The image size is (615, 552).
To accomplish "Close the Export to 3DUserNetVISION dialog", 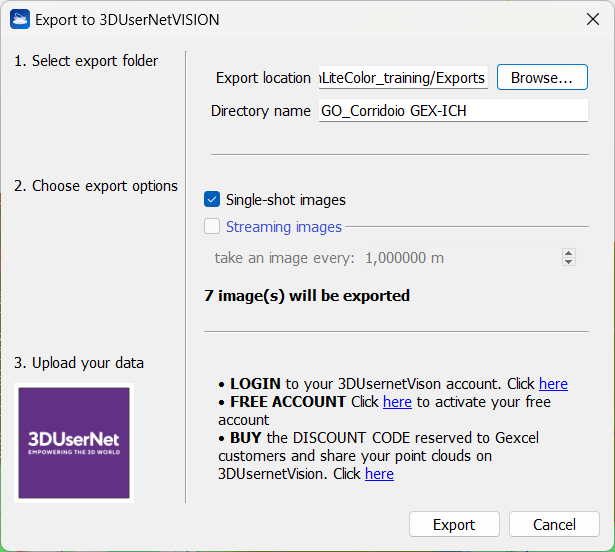I will point(593,19).
